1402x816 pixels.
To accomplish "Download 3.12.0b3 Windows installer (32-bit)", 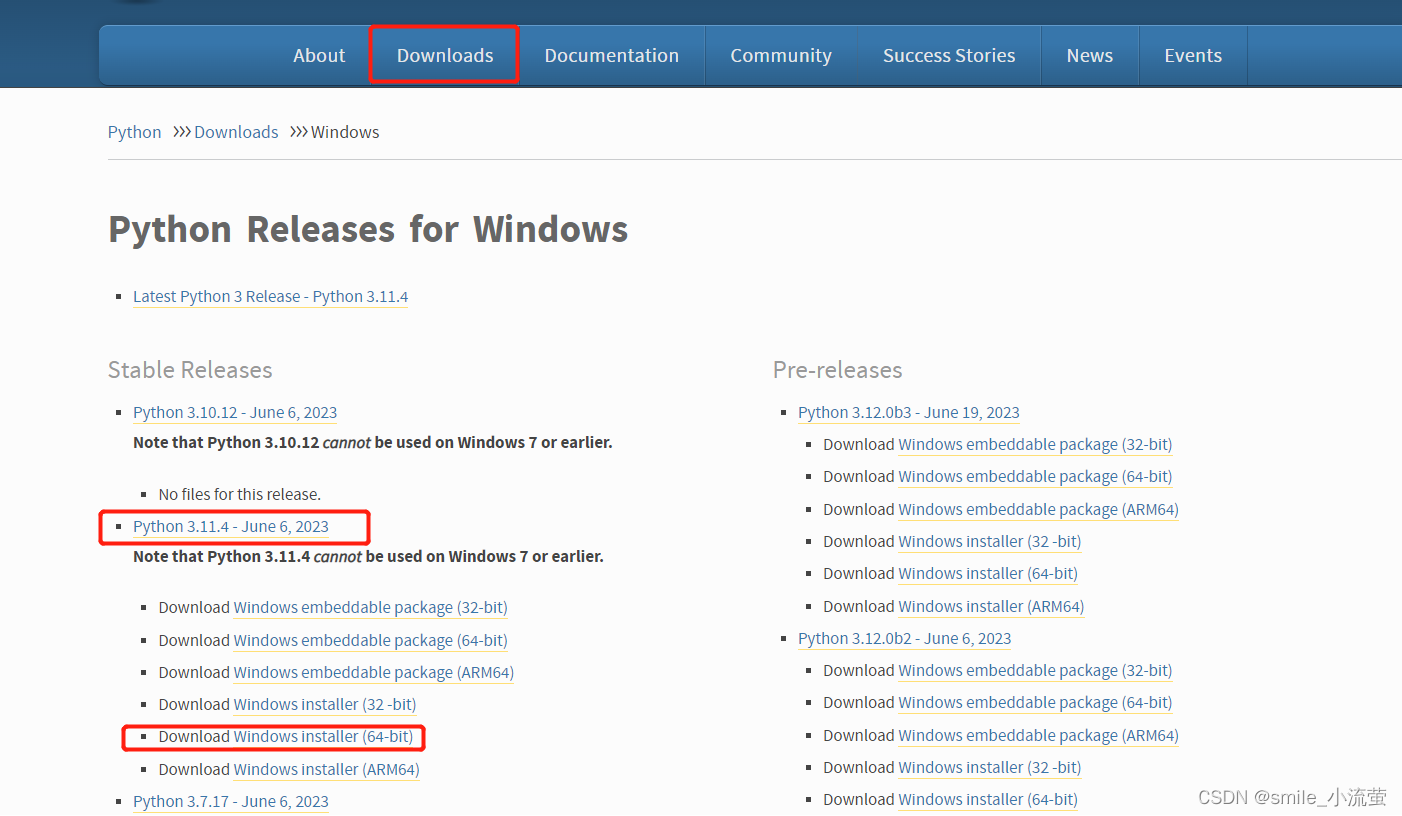I will coord(990,542).
